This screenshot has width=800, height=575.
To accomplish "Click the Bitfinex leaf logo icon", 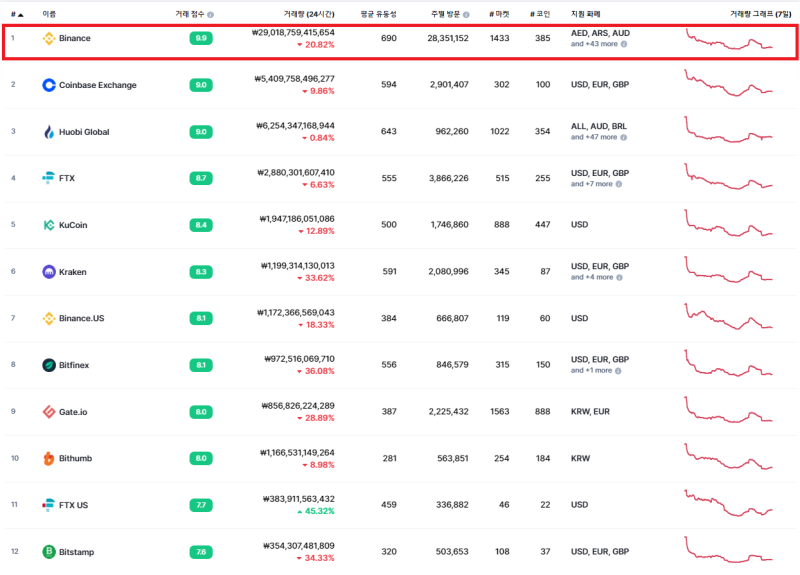I will point(48,365).
